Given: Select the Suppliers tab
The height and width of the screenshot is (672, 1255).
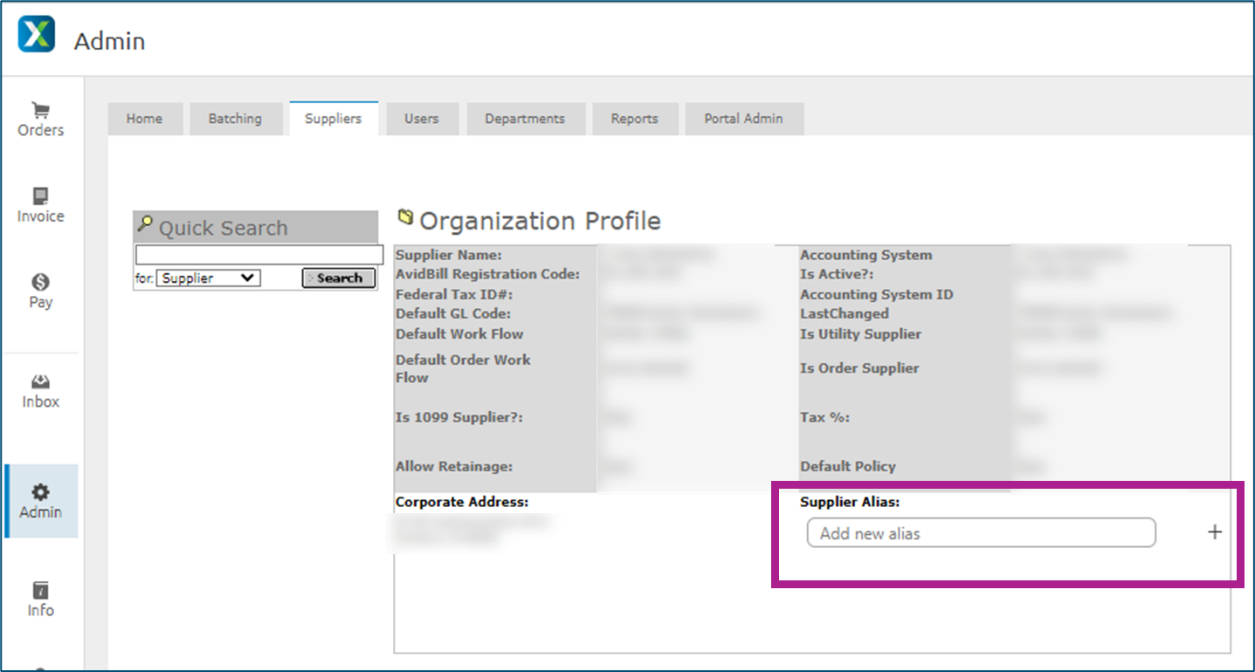Looking at the screenshot, I should pyautogui.click(x=334, y=118).
